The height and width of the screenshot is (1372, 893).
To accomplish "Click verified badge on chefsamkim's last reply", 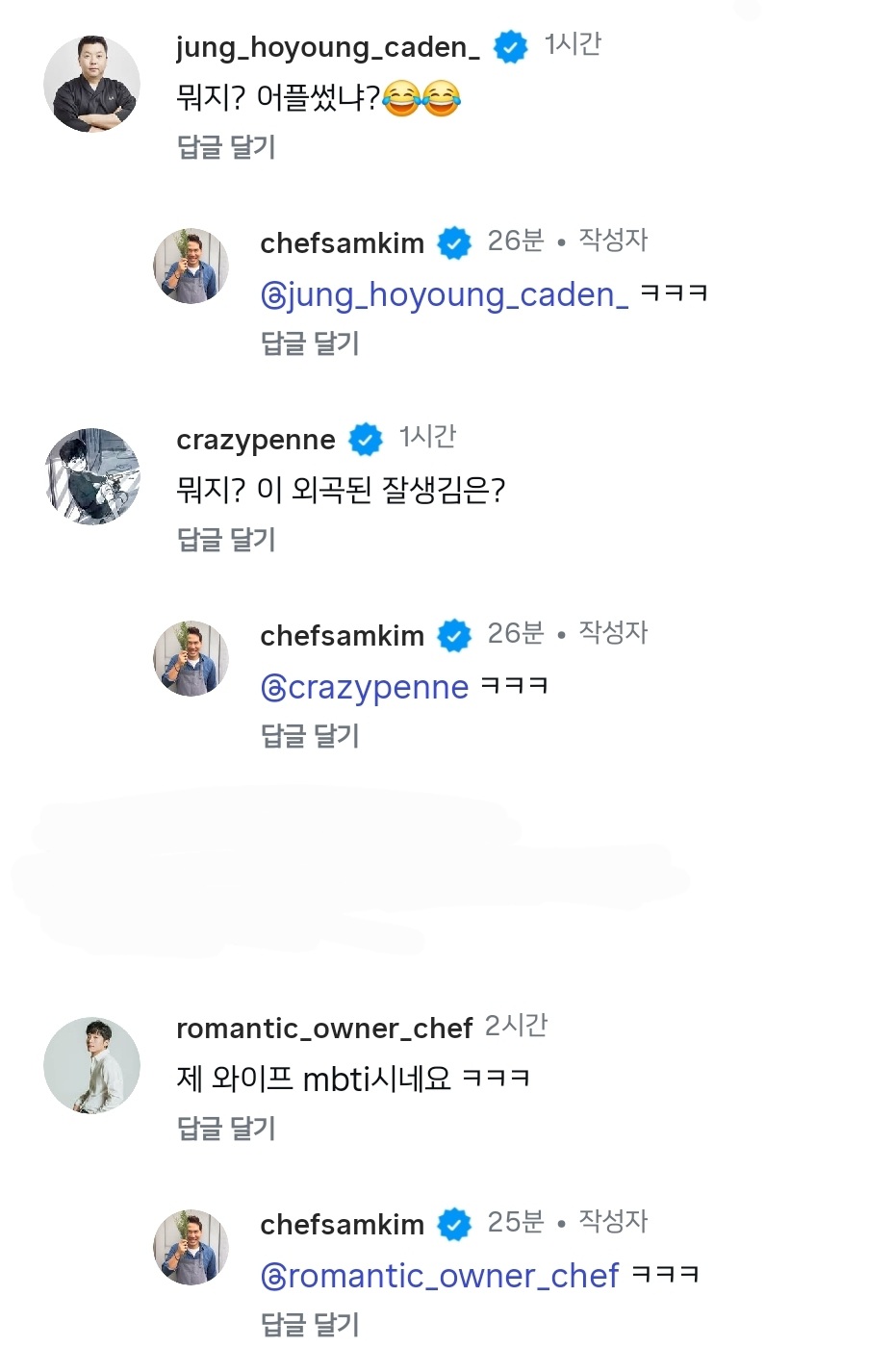I will pyautogui.click(x=454, y=1225).
